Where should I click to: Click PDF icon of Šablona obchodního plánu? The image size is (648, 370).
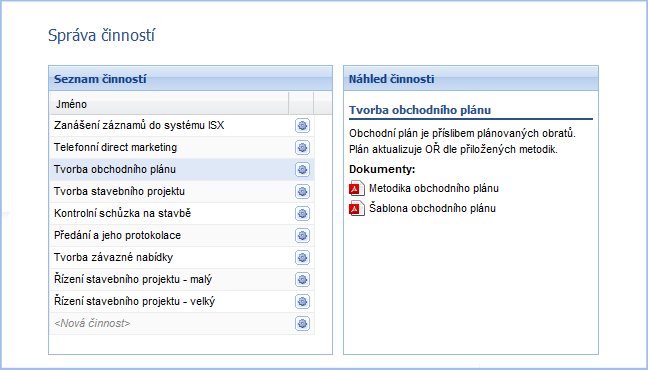coord(357,208)
